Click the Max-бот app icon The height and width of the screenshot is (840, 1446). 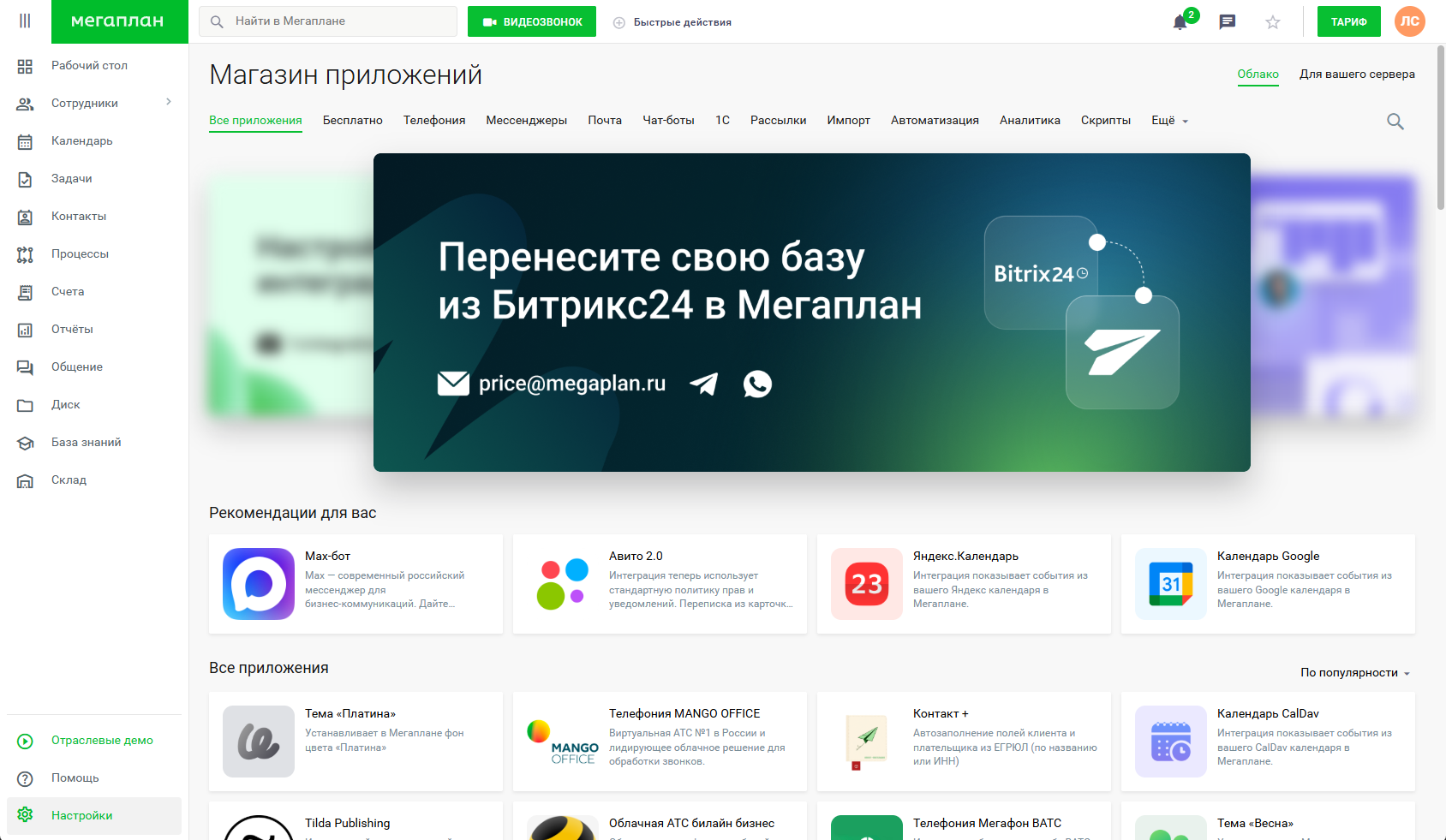[259, 584]
